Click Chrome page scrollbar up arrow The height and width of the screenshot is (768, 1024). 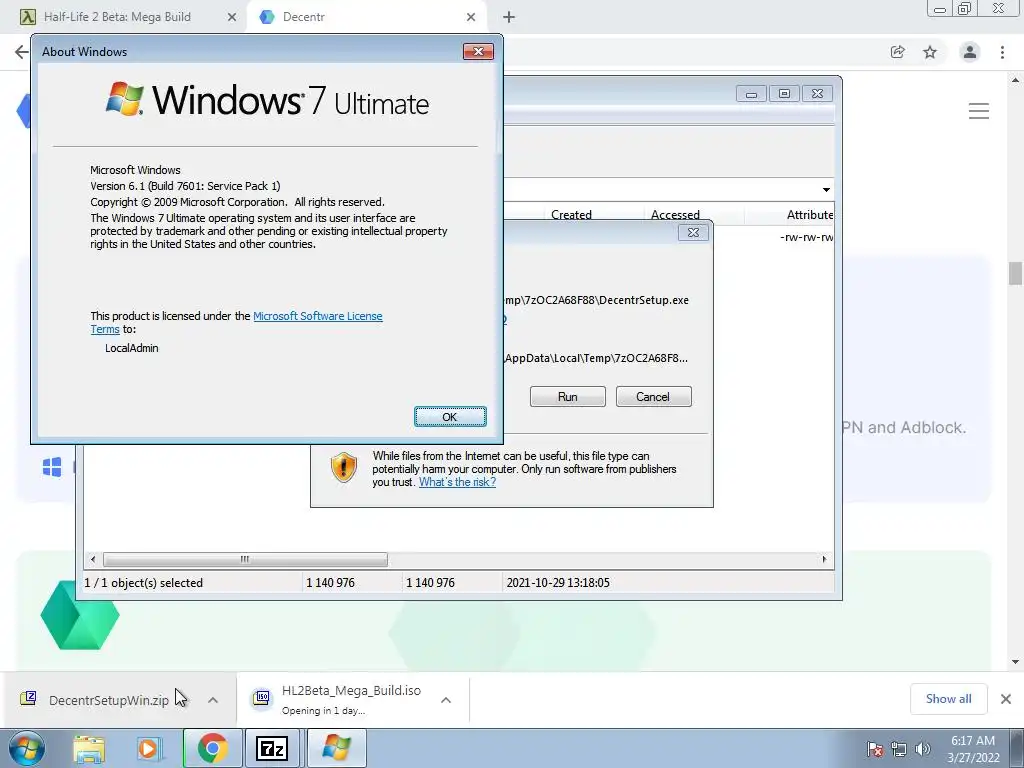(1015, 80)
